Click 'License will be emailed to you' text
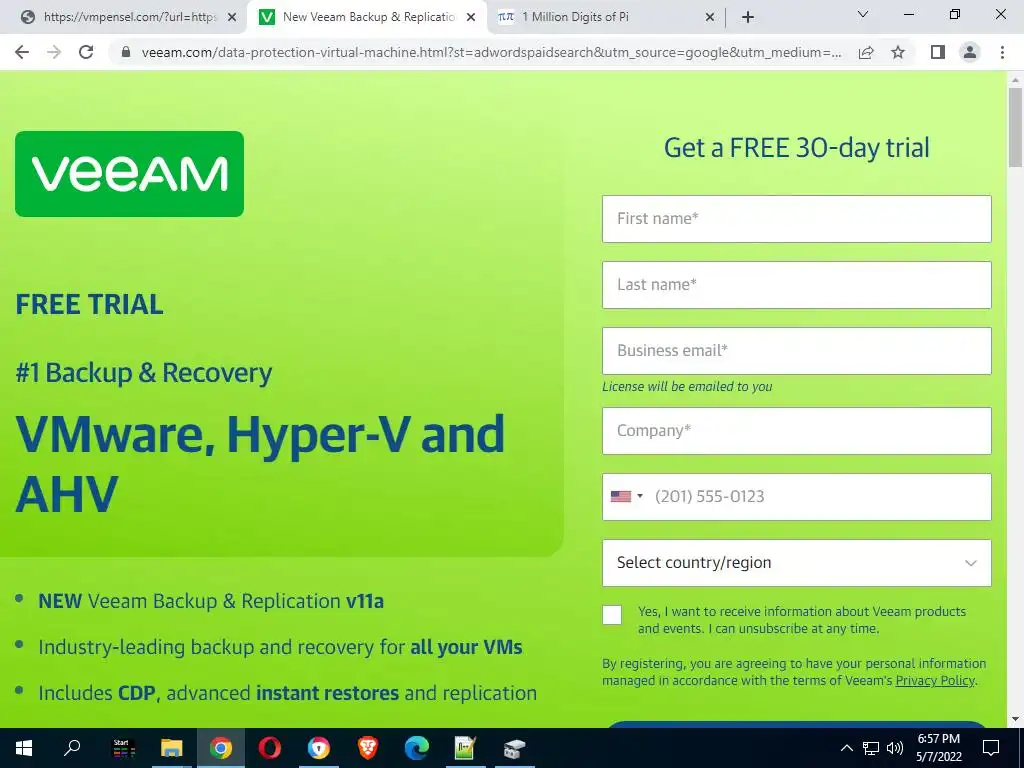This screenshot has width=1024, height=768. click(687, 387)
